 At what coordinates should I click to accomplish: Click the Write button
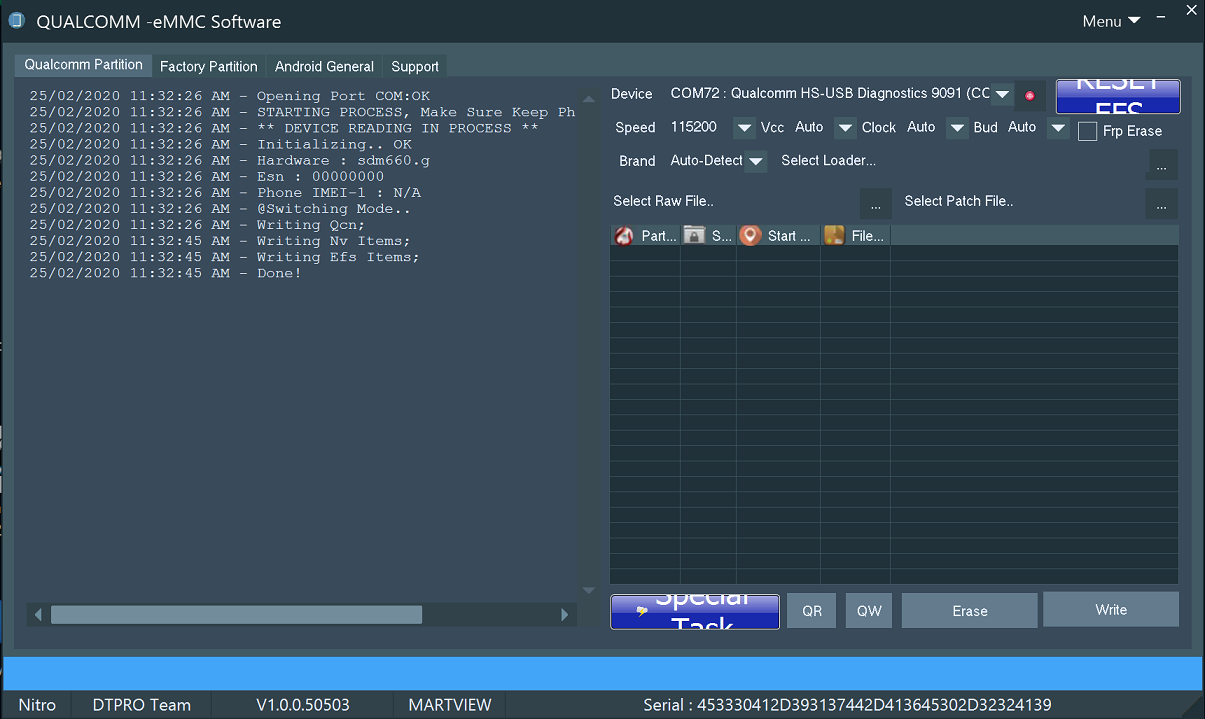click(1111, 610)
